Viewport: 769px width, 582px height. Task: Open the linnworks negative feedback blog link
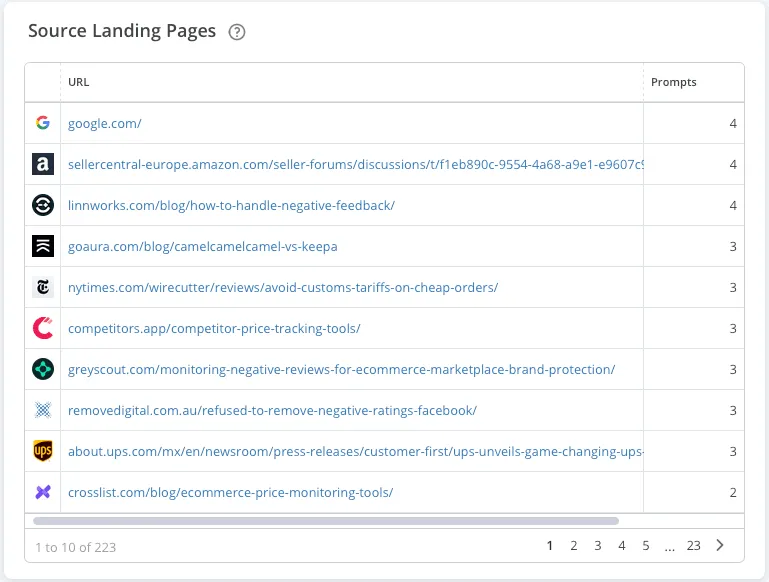click(231, 205)
